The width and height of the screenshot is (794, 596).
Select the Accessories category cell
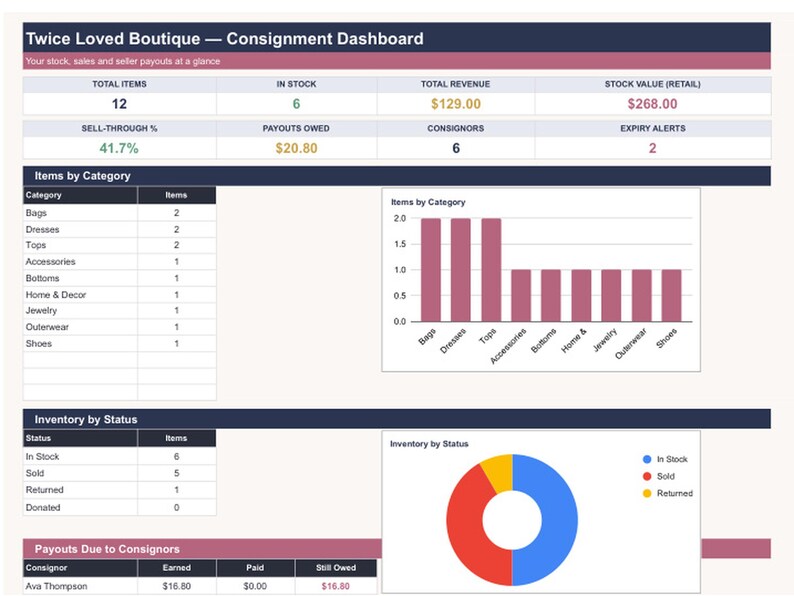point(80,262)
